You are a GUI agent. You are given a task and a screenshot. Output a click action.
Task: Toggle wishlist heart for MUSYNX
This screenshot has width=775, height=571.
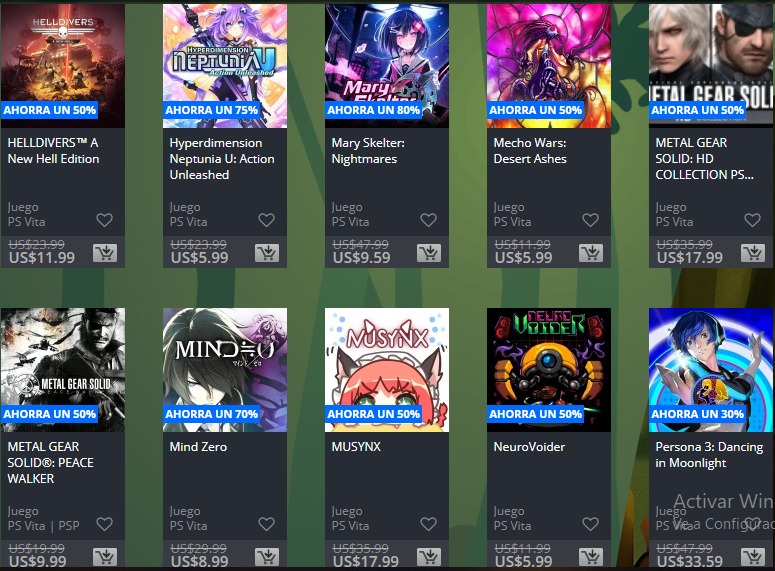[429, 524]
